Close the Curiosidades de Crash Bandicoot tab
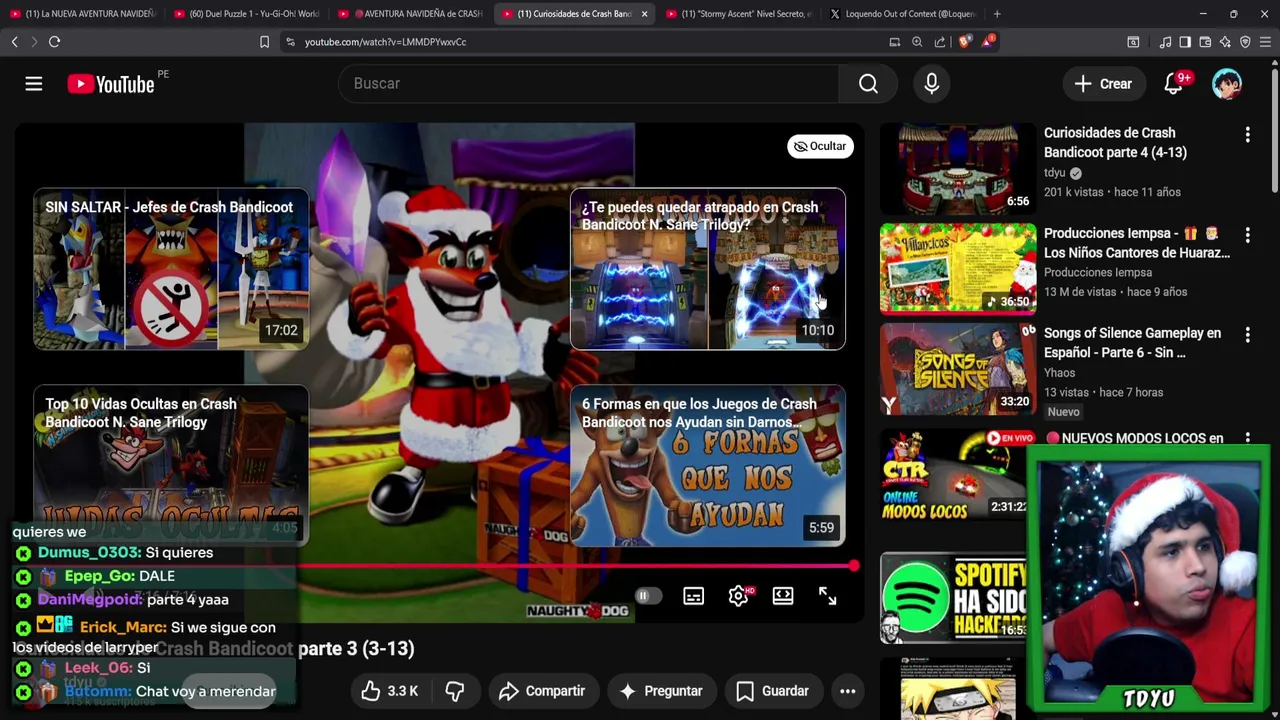Viewport: 1280px width, 720px height. (x=644, y=14)
